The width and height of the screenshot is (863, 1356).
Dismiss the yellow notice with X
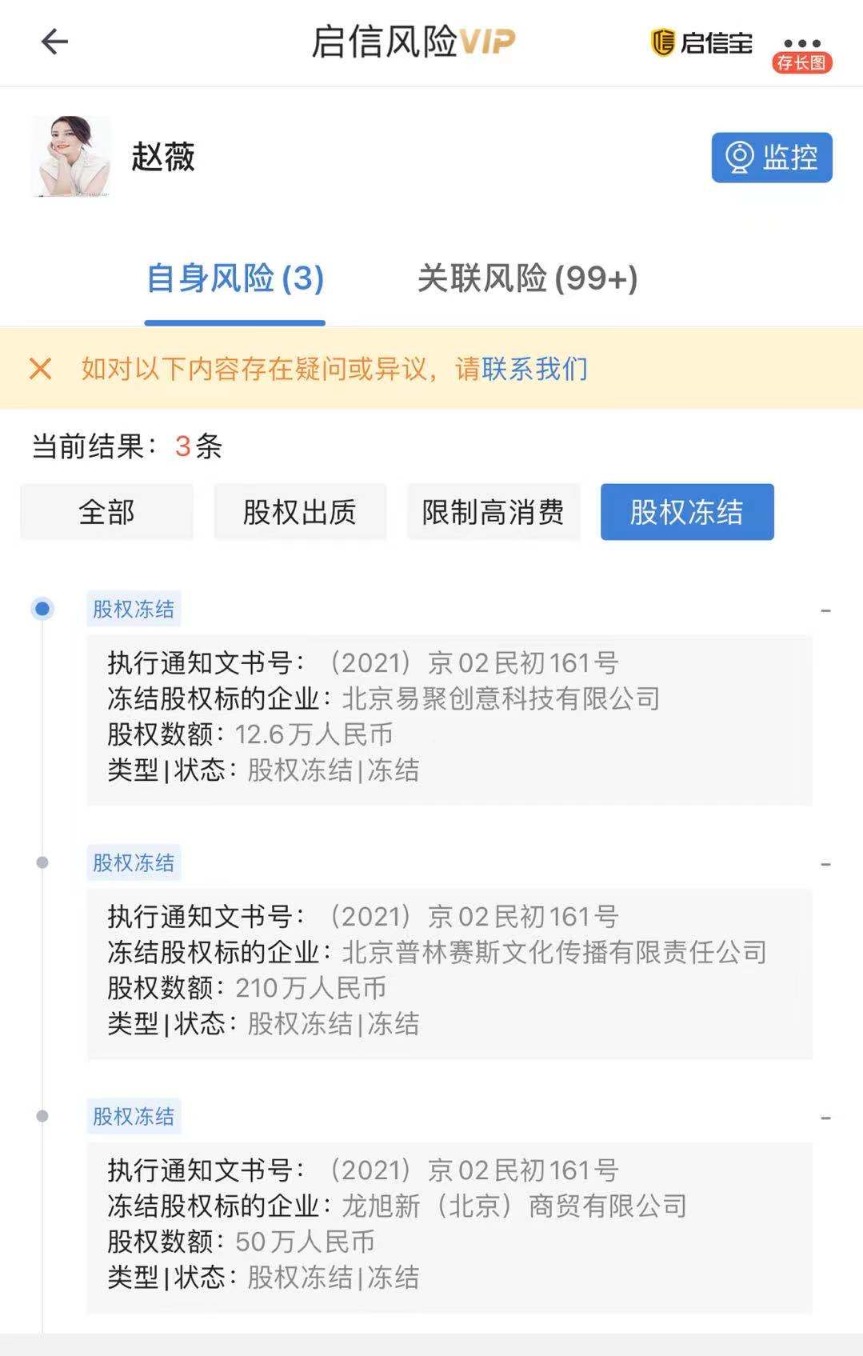tap(41, 369)
